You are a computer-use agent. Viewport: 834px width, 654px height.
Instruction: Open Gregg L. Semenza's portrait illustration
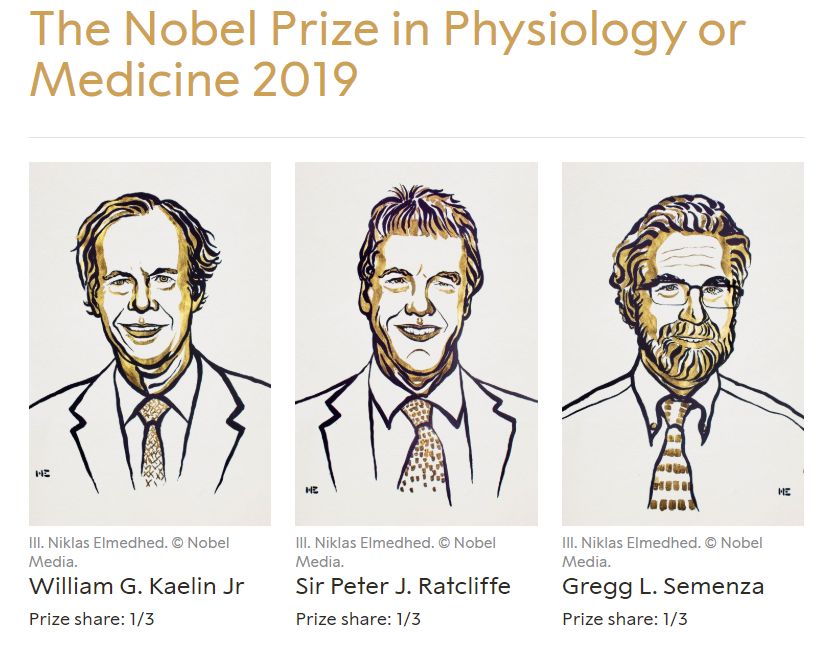tap(682, 343)
